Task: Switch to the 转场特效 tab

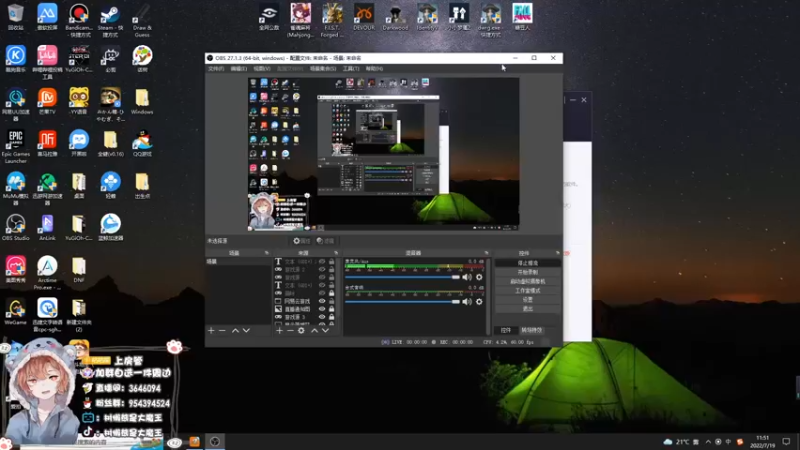Action: pyautogui.click(x=531, y=330)
